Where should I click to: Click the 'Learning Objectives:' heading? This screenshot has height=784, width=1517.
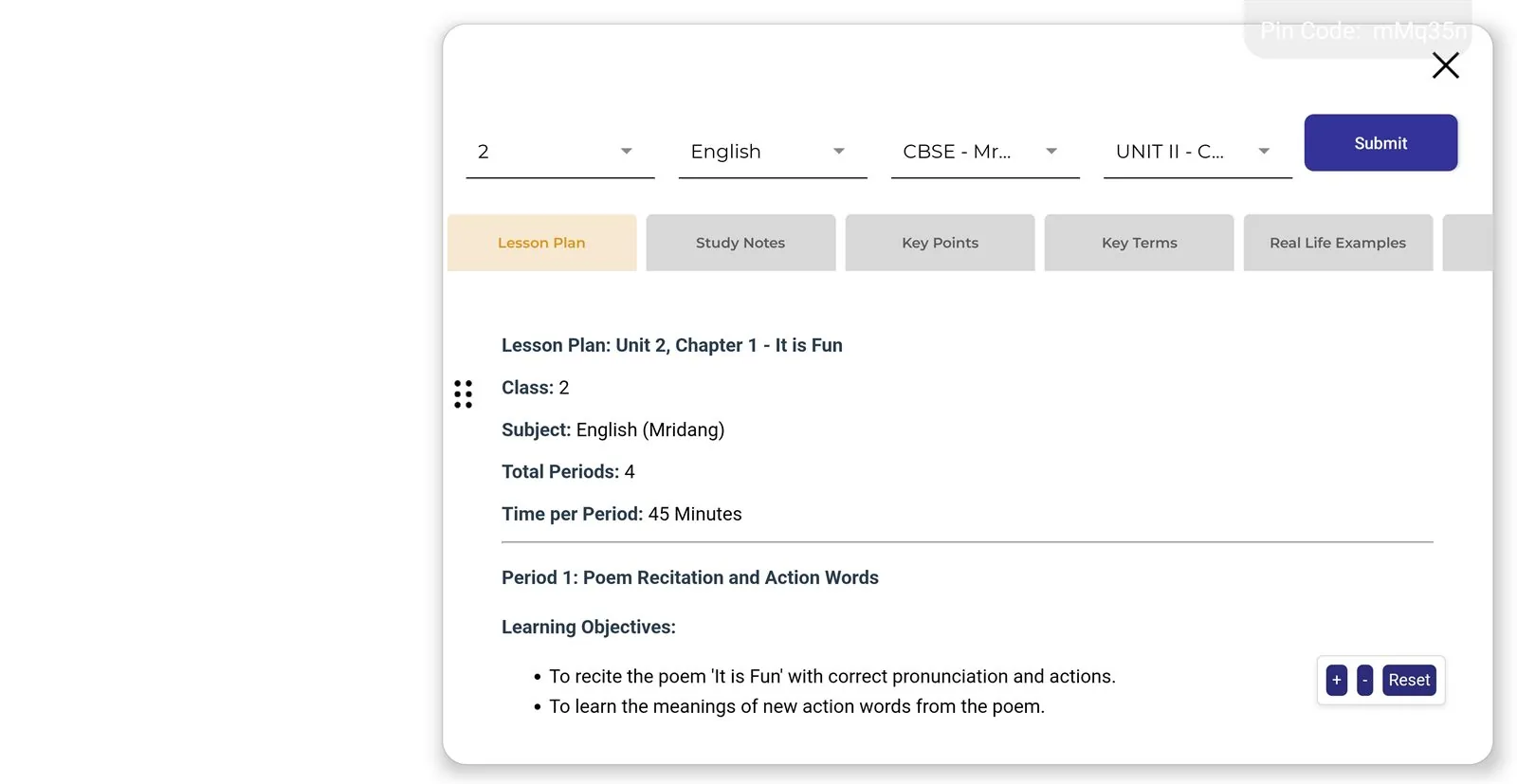coord(589,627)
